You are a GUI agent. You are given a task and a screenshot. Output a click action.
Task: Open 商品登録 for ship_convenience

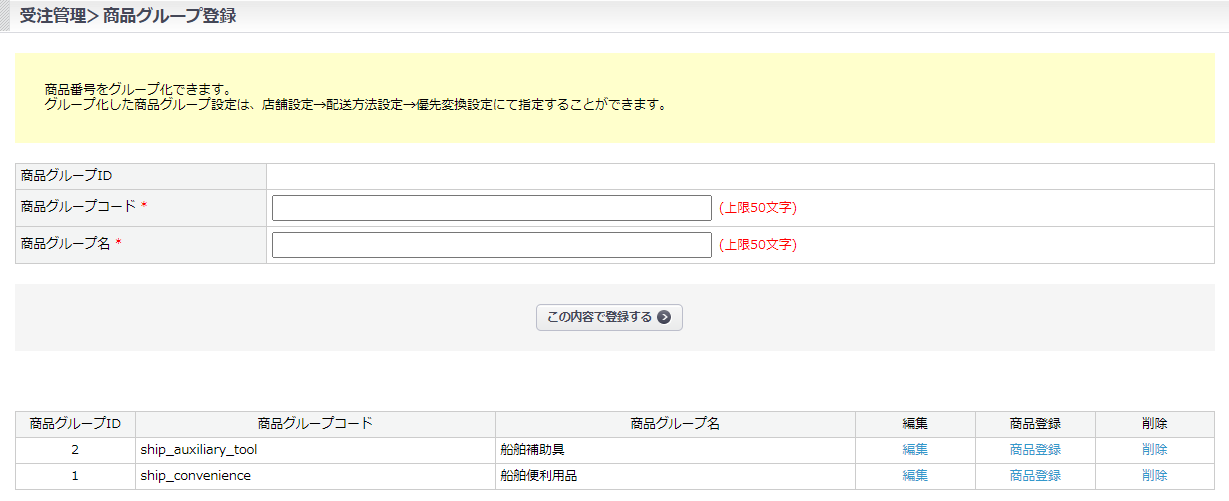1035,476
